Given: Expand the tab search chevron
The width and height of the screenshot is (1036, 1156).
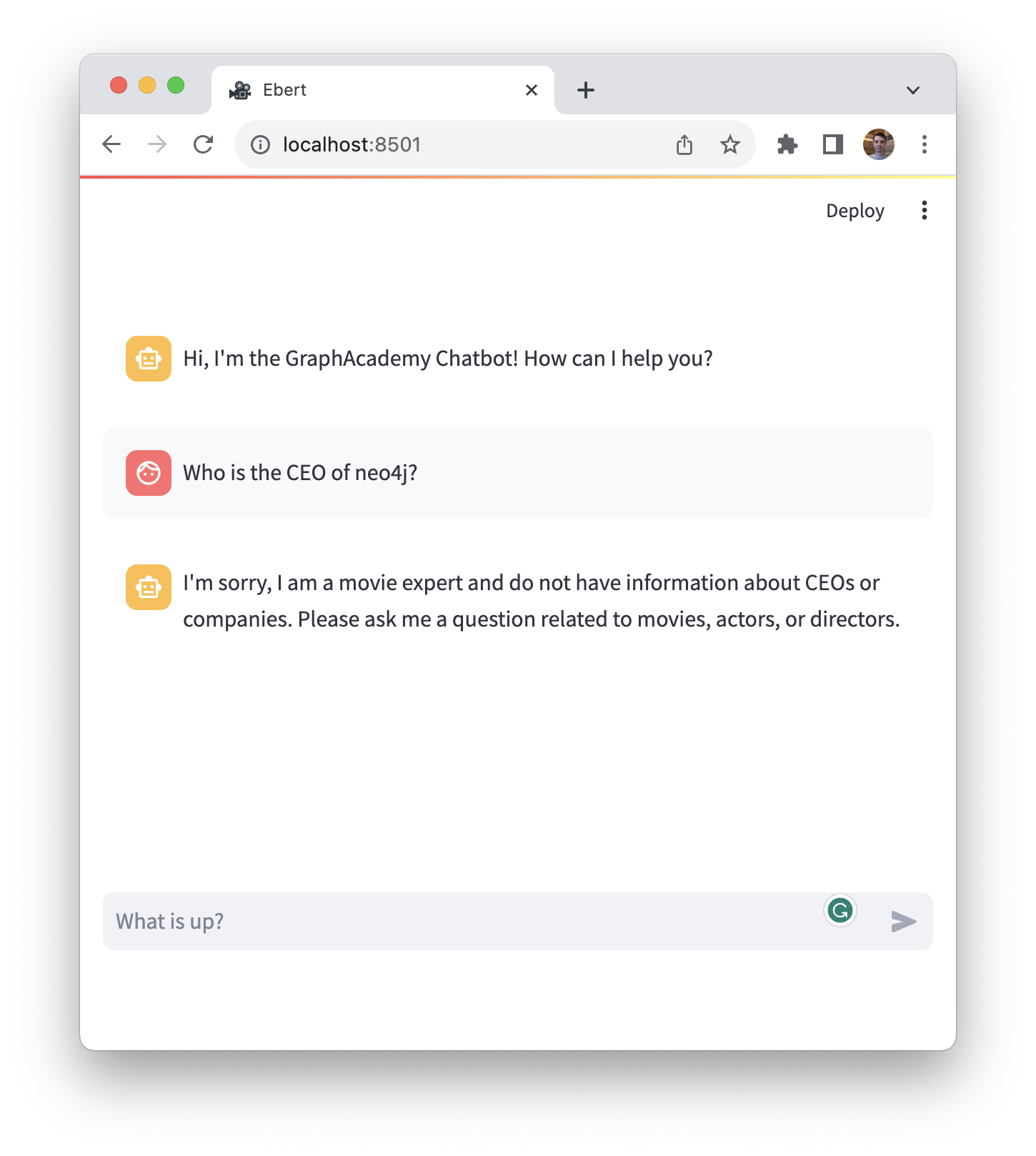Looking at the screenshot, I should [x=912, y=89].
